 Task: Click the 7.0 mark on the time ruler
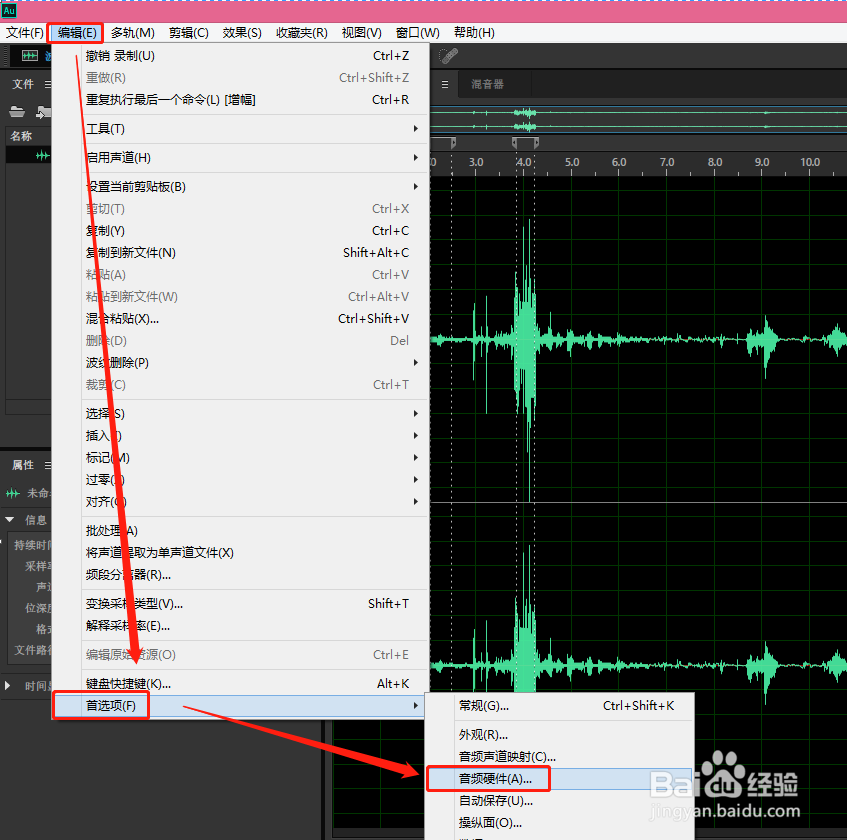click(x=667, y=162)
